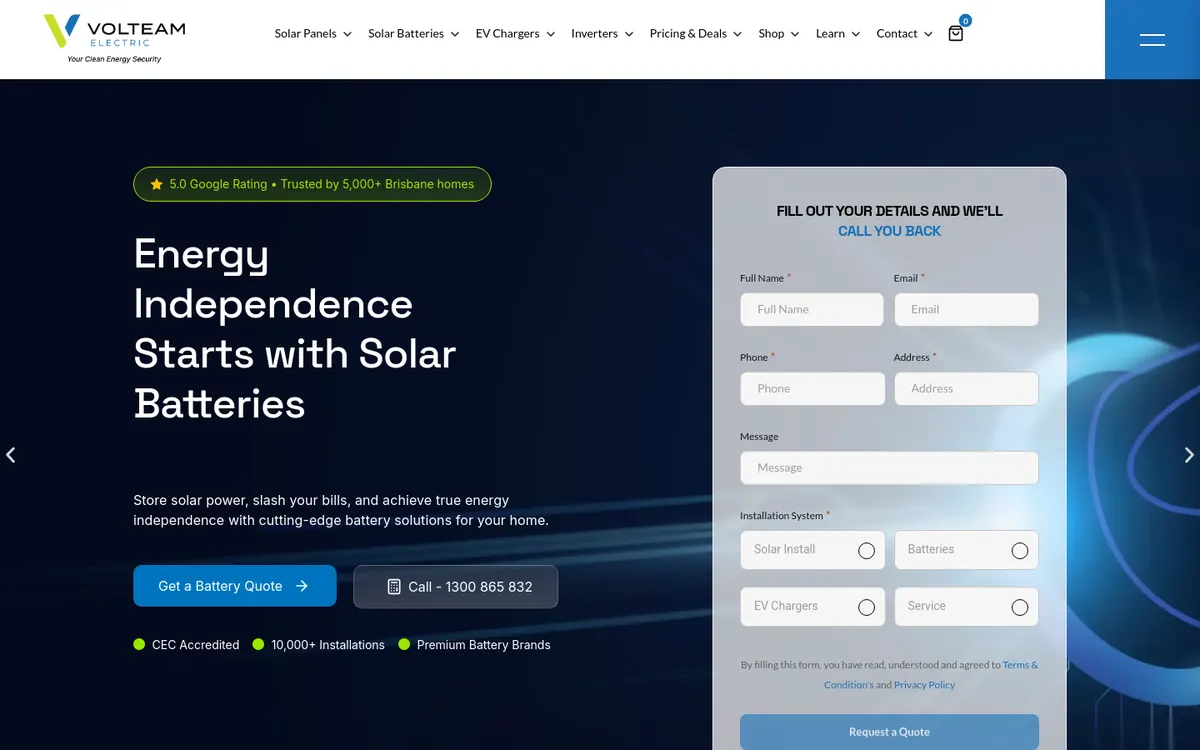Viewport: 1200px width, 750px height.
Task: Go to previous slide arrow
Action: 11,455
